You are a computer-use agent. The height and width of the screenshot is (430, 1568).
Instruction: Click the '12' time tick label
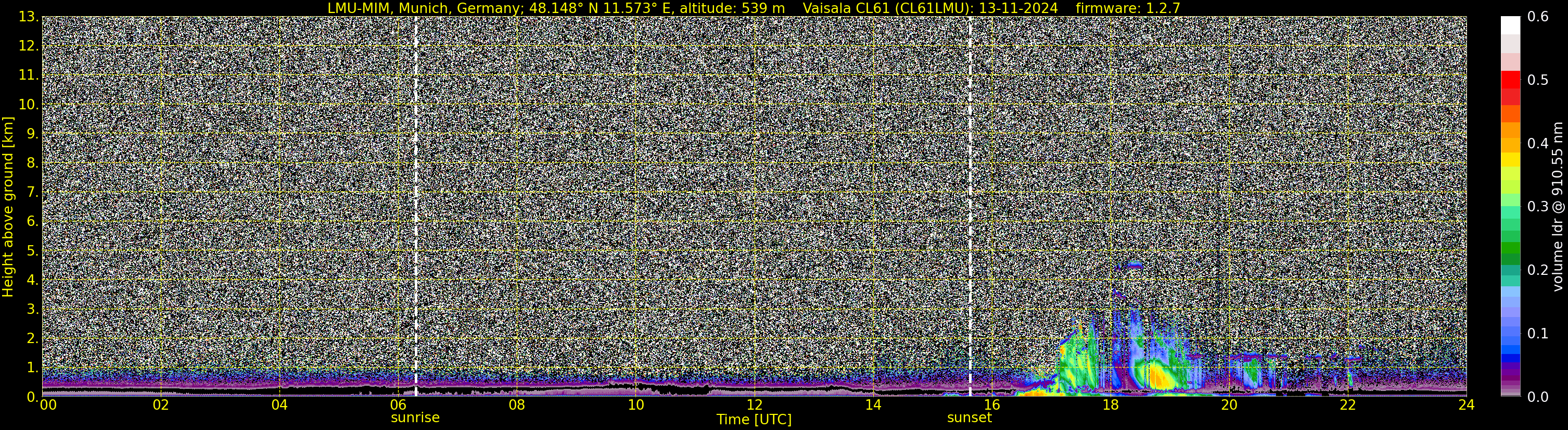pos(754,405)
